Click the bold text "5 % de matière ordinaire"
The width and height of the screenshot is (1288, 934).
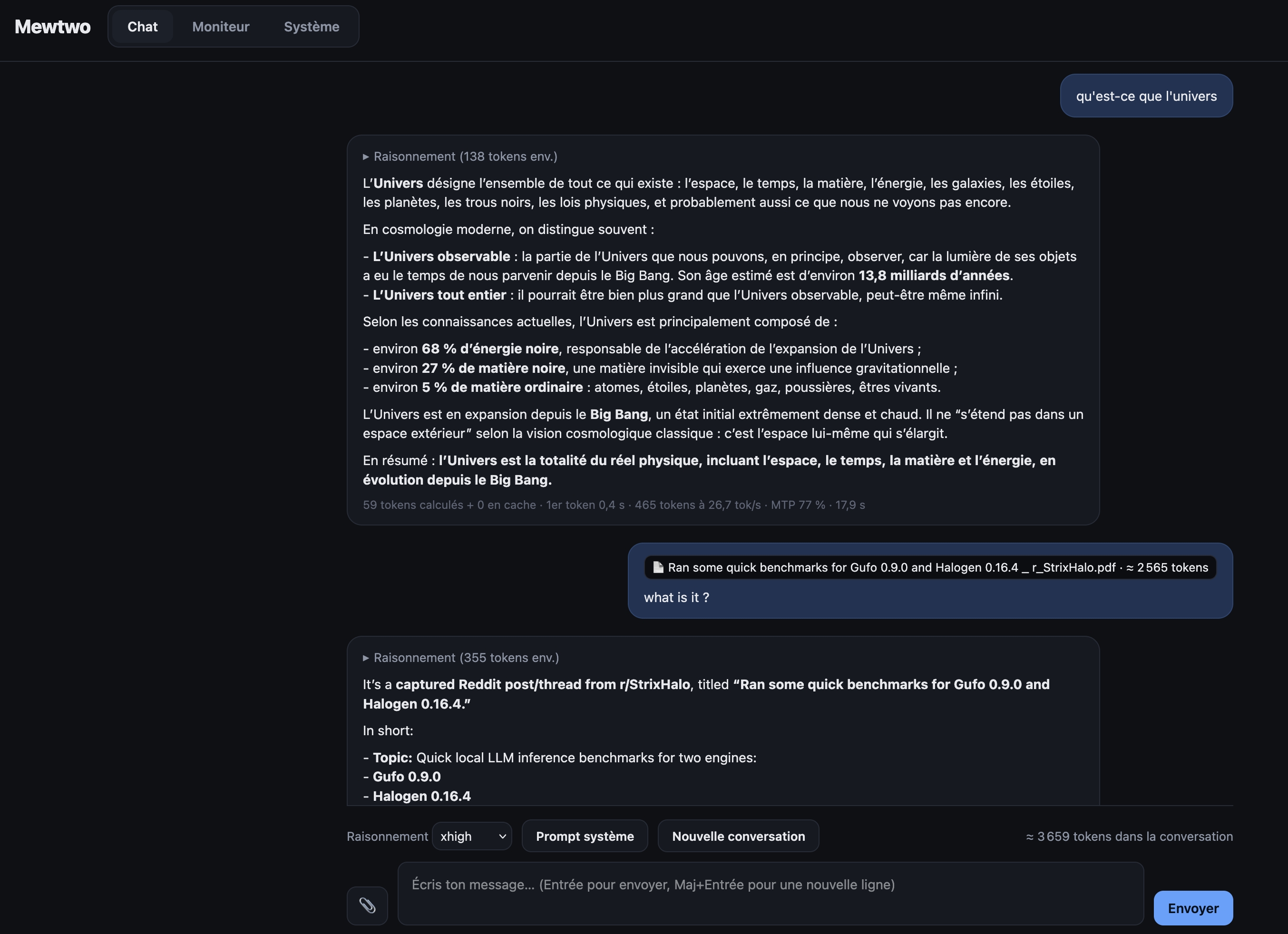pos(502,387)
